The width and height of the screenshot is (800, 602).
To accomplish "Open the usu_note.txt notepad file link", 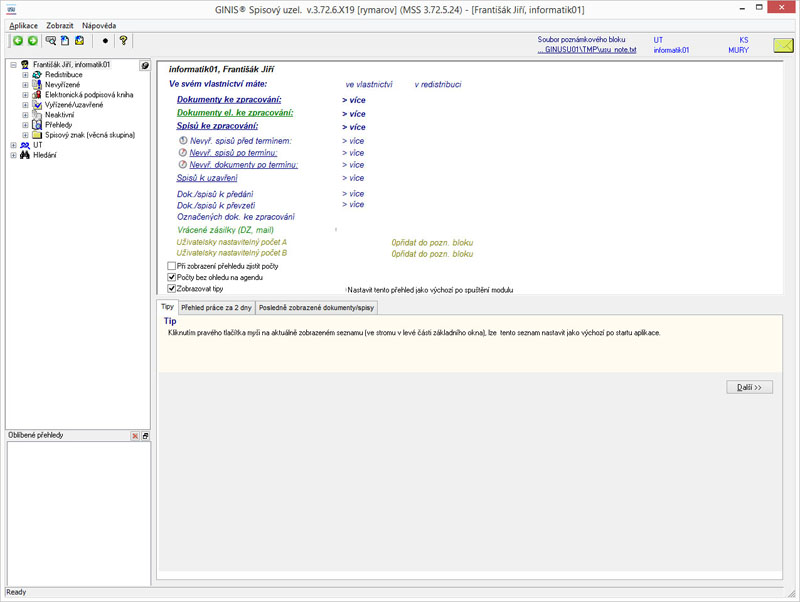I will pyautogui.click(x=587, y=50).
